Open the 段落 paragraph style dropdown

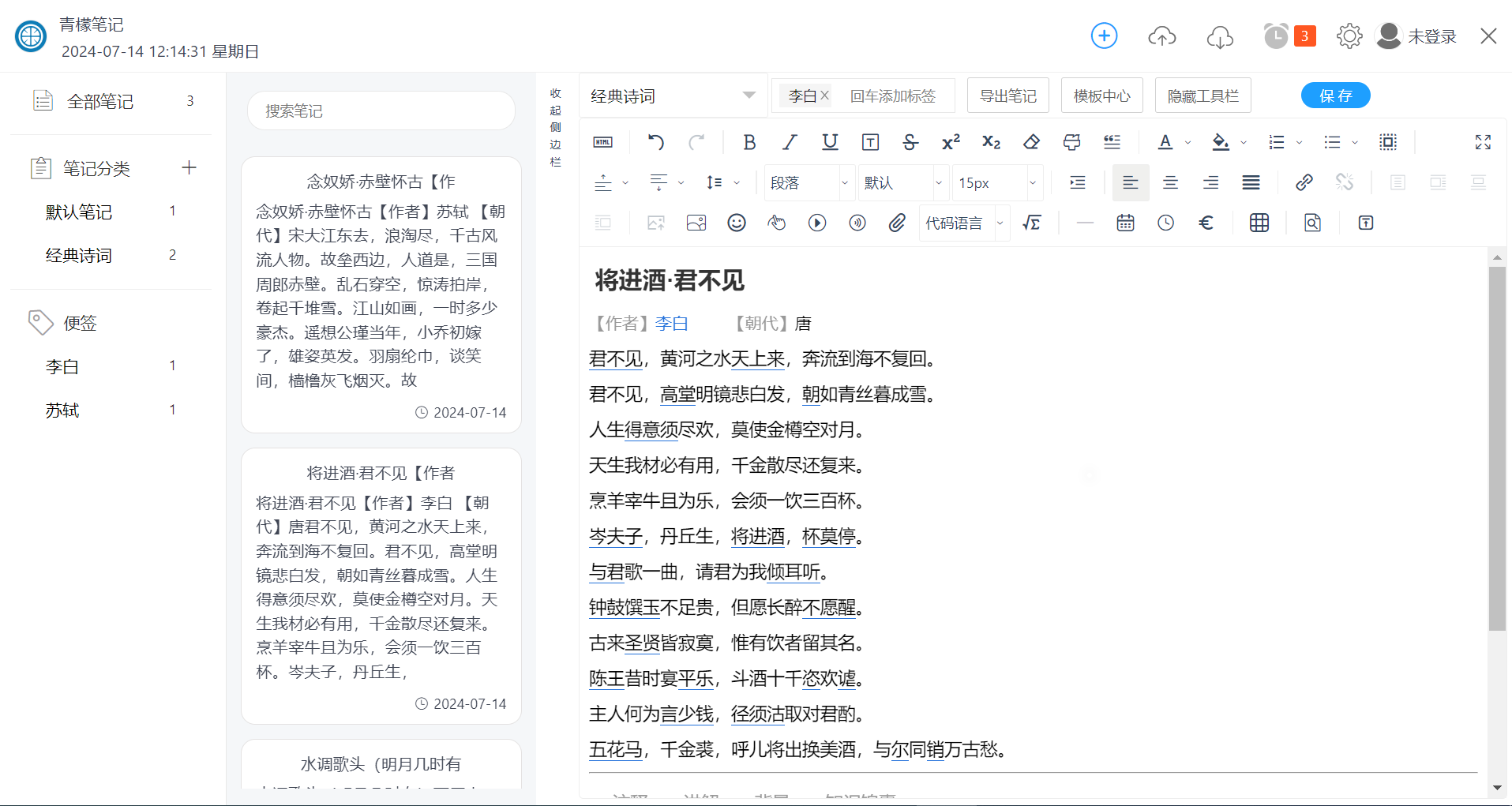(x=809, y=183)
